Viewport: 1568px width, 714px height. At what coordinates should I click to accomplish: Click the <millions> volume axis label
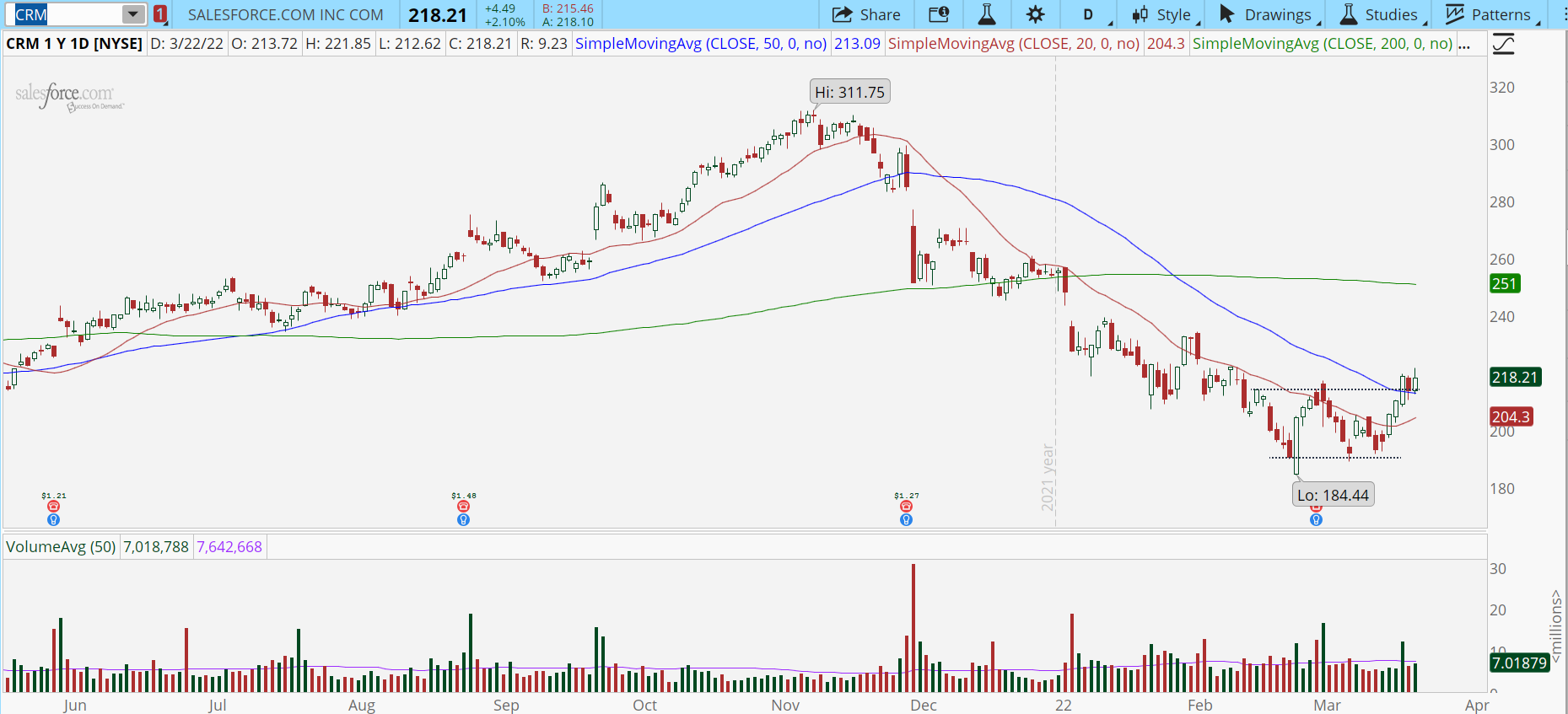click(1557, 625)
